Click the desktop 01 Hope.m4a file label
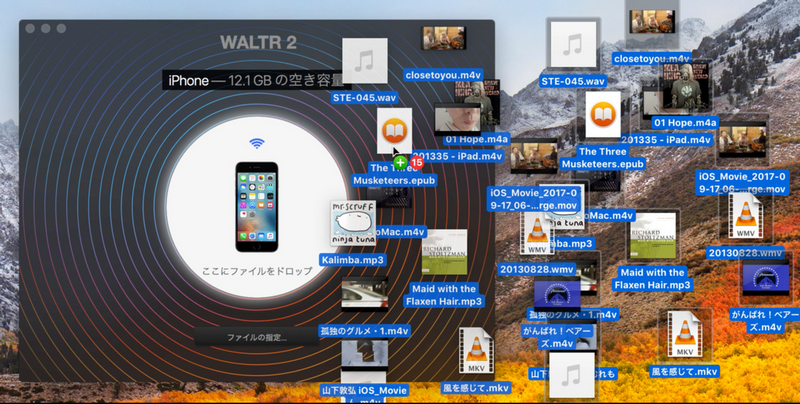800x404 pixels. tap(685, 123)
